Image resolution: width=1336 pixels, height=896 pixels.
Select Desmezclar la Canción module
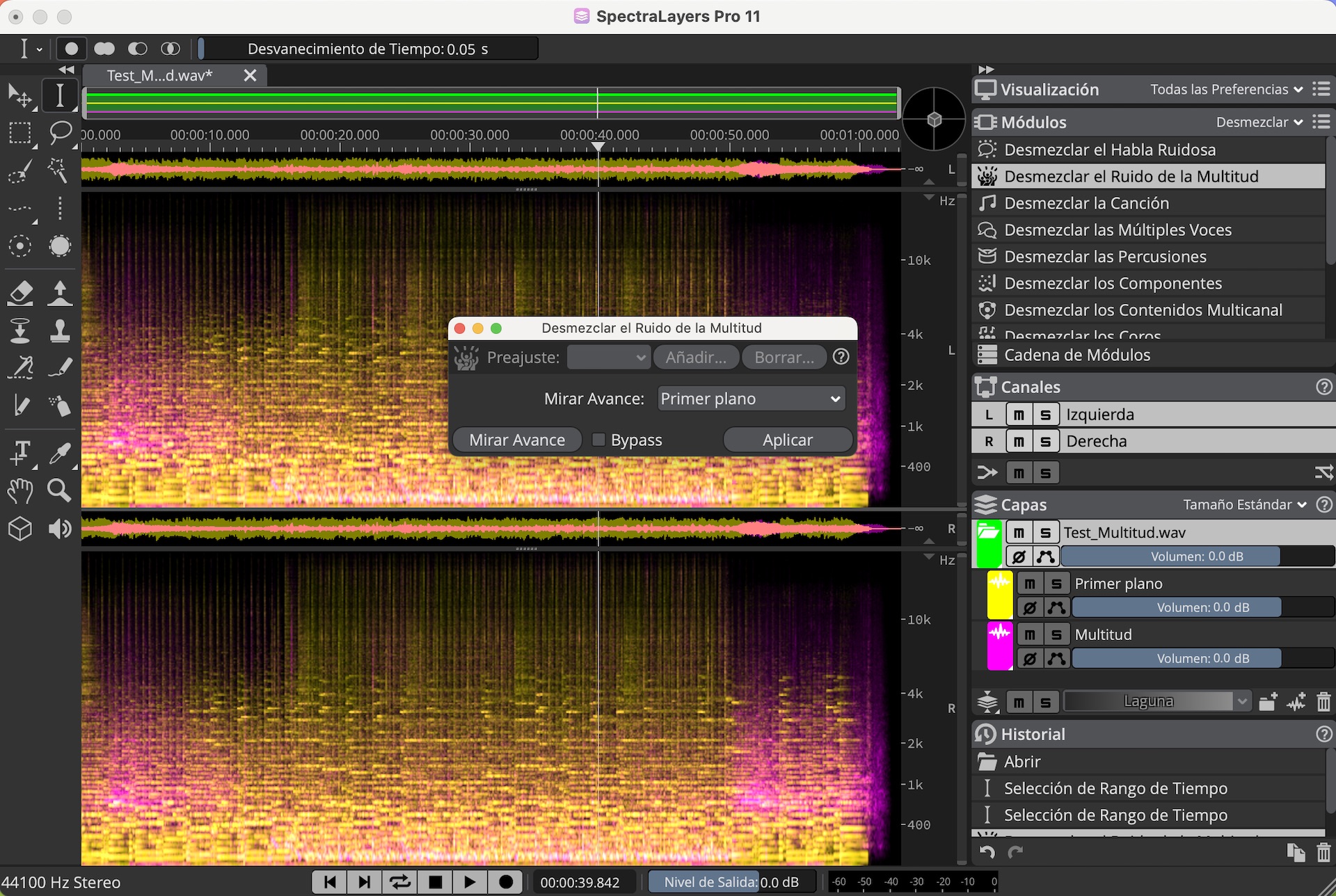(1086, 203)
